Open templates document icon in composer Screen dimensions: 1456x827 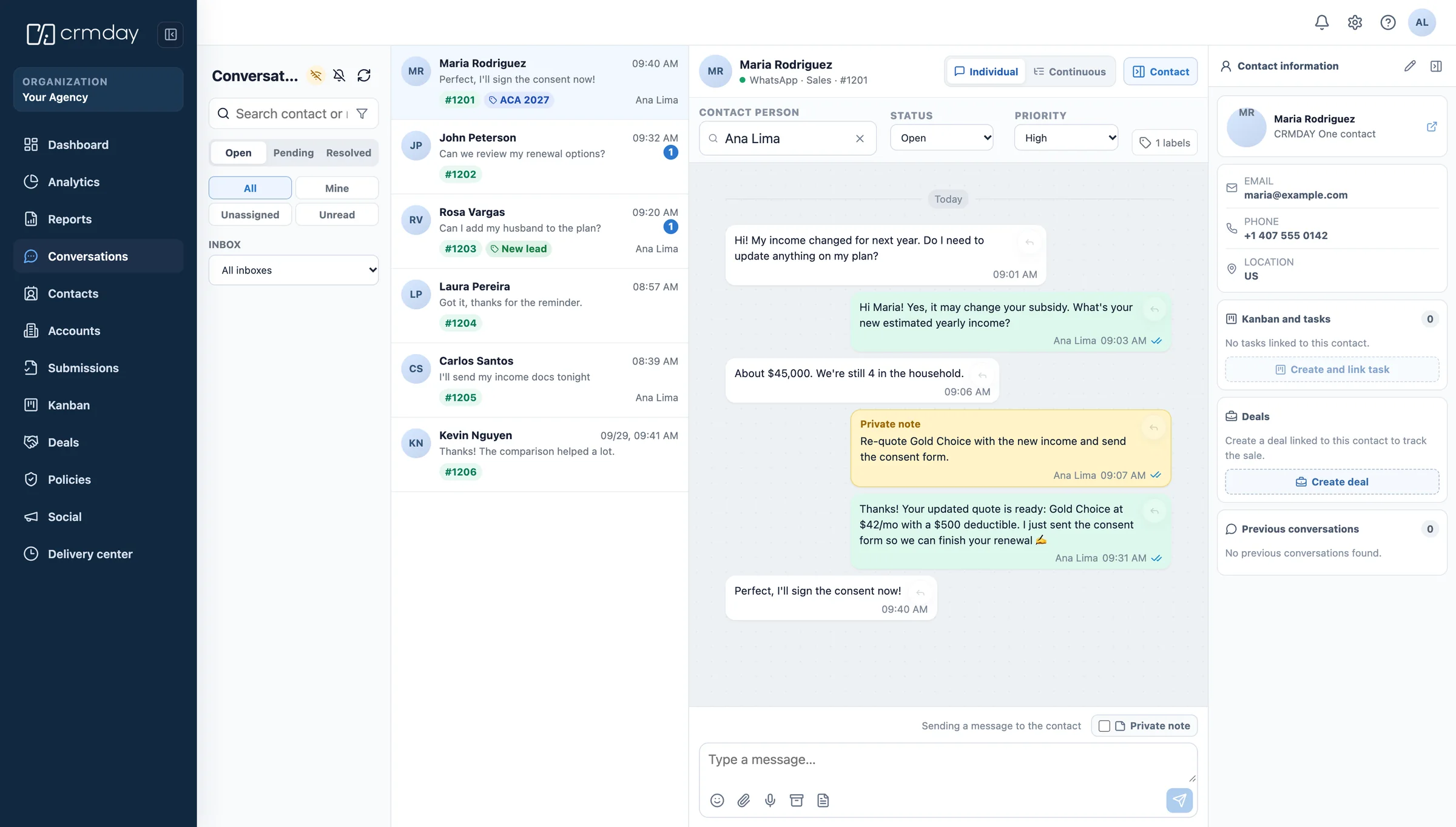tap(823, 800)
